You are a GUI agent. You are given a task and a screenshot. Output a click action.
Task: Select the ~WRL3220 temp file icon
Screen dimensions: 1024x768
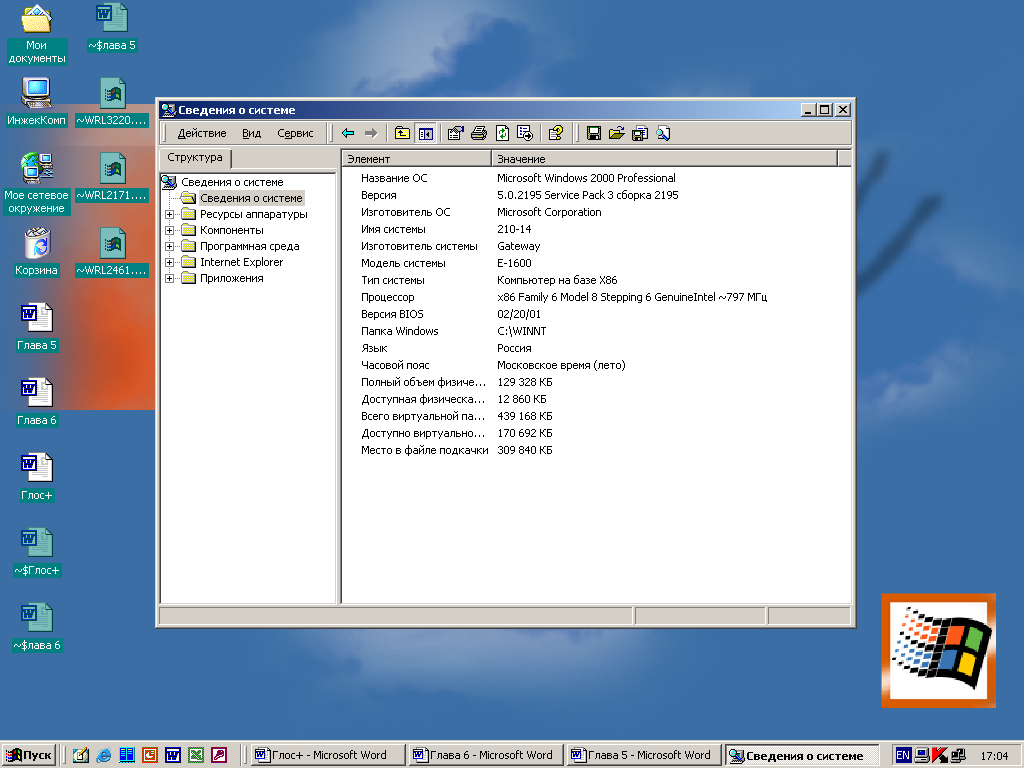[x=112, y=102]
